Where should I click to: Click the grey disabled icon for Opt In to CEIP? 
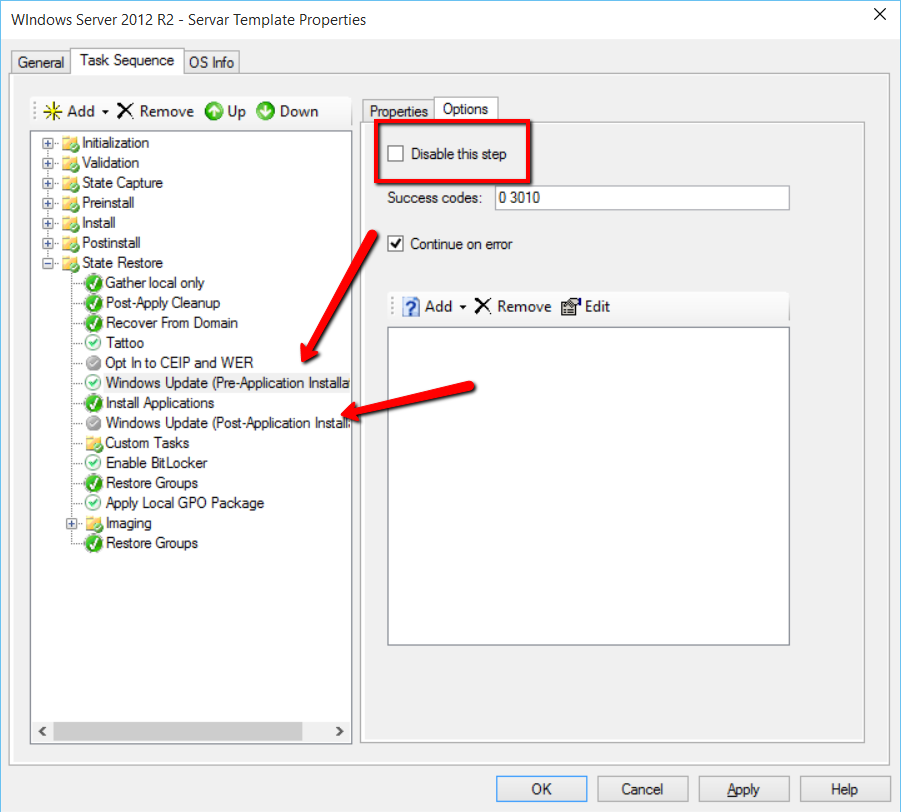click(93, 363)
